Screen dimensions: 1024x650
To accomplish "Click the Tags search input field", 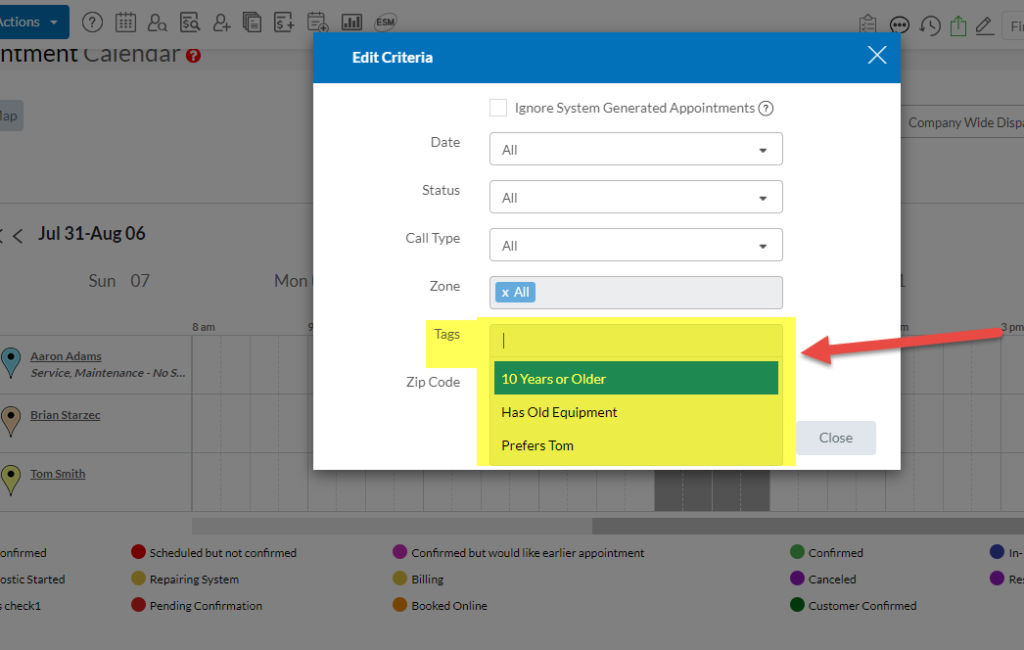I will point(635,340).
